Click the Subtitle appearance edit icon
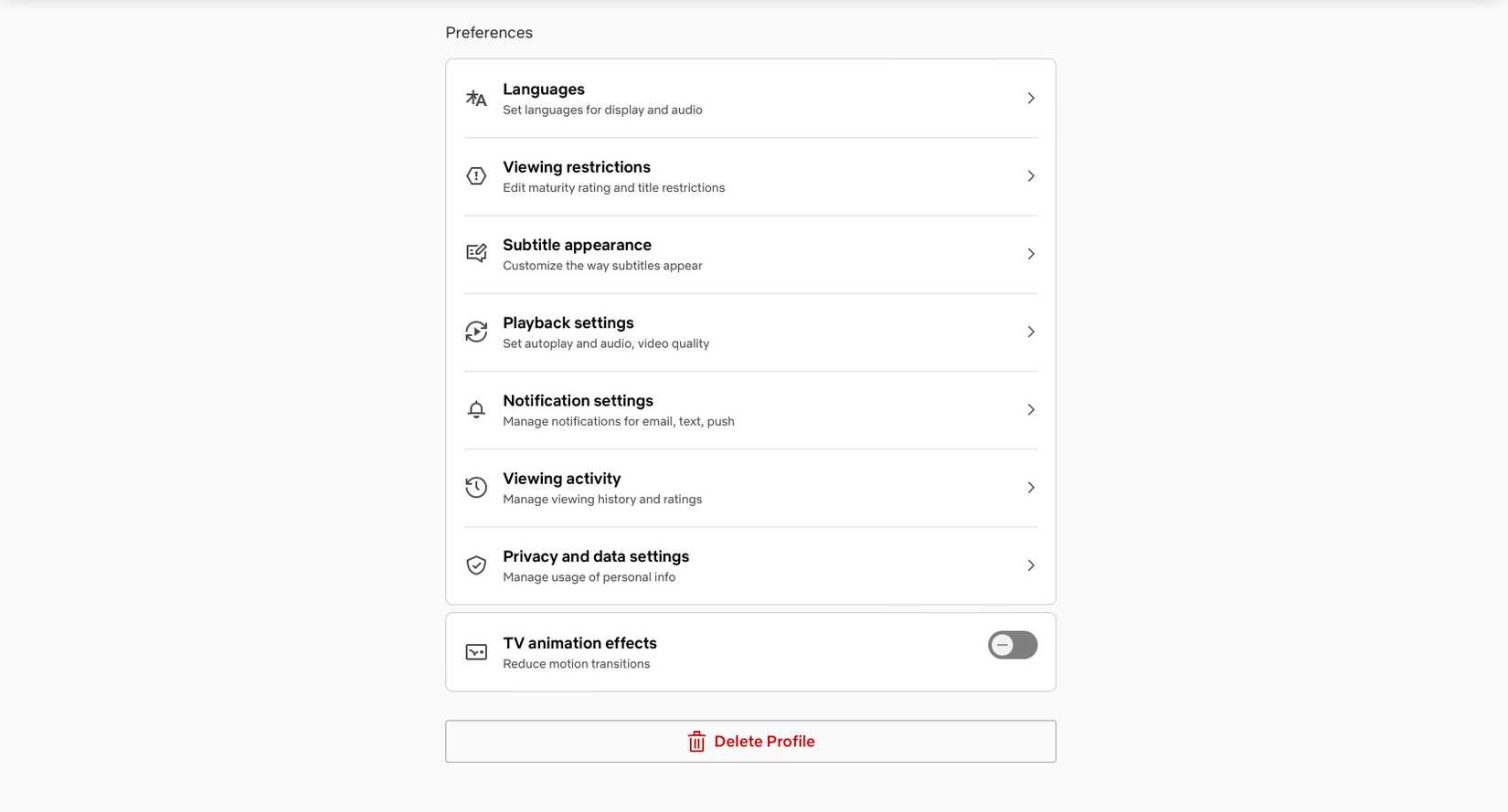Viewport: 1508px width, 812px height. tap(476, 253)
